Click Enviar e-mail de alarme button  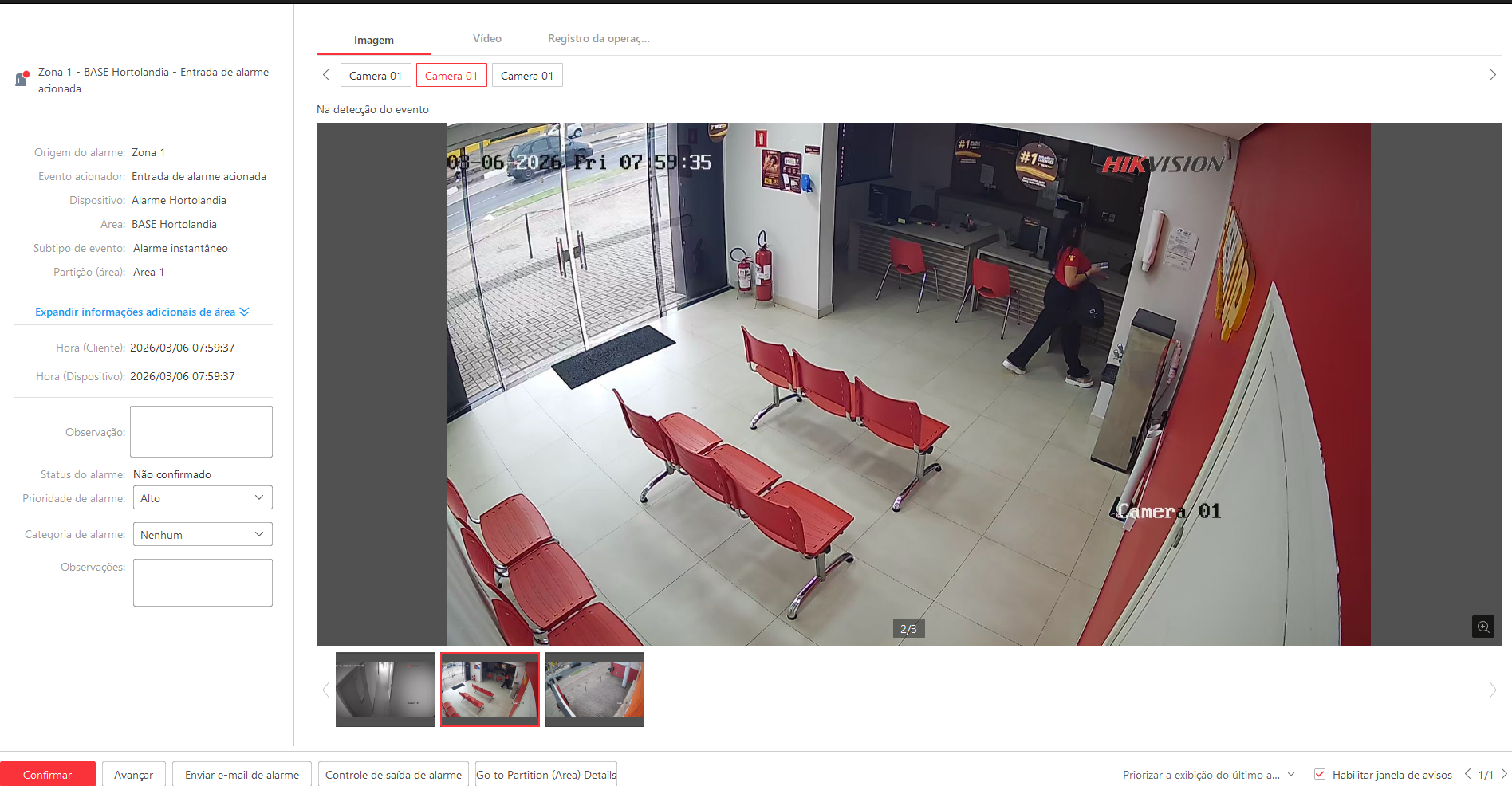click(242, 775)
